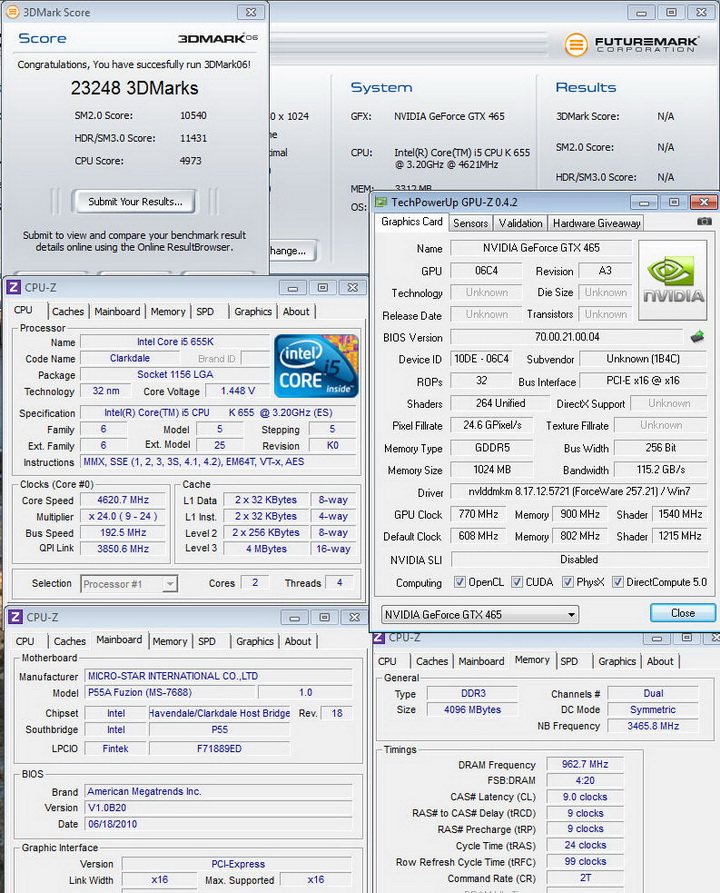The image size is (720, 893).
Task: Click the NB Frequency value 3465.8 MHz
Action: point(653,726)
